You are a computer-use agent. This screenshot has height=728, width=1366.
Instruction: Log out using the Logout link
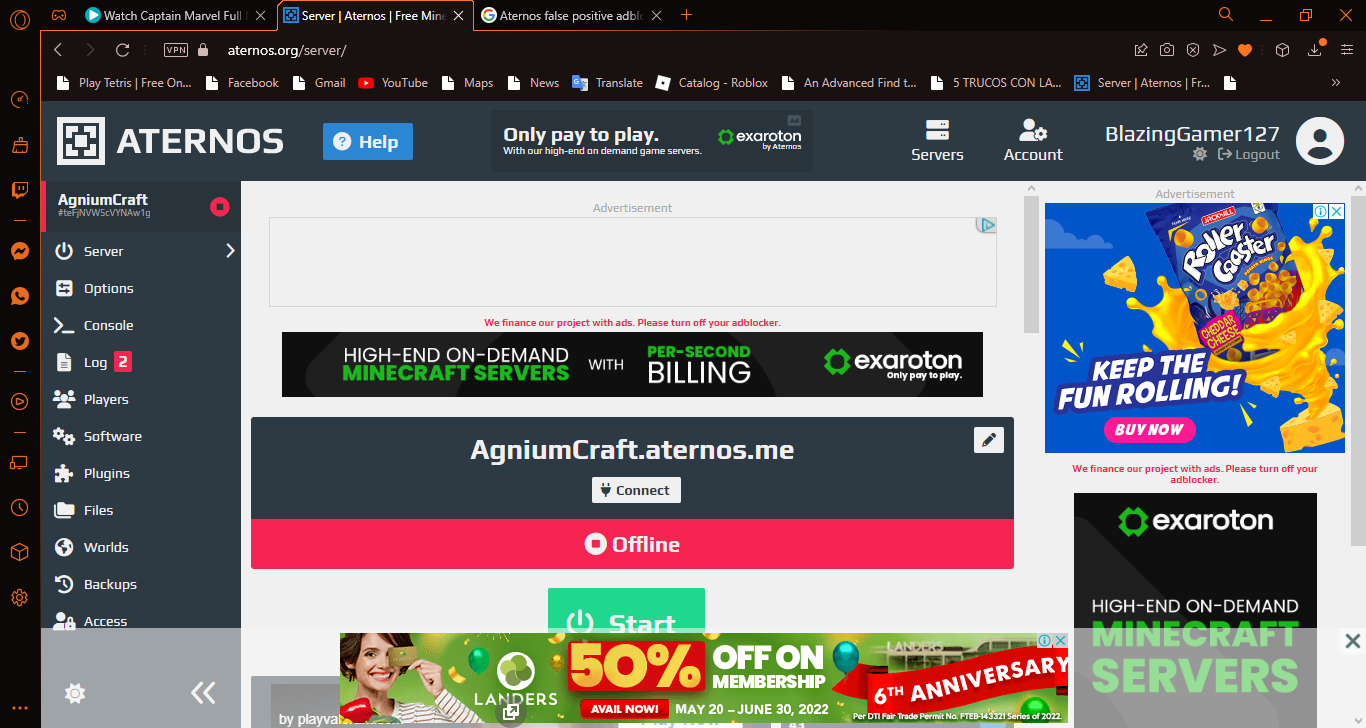(x=1248, y=154)
